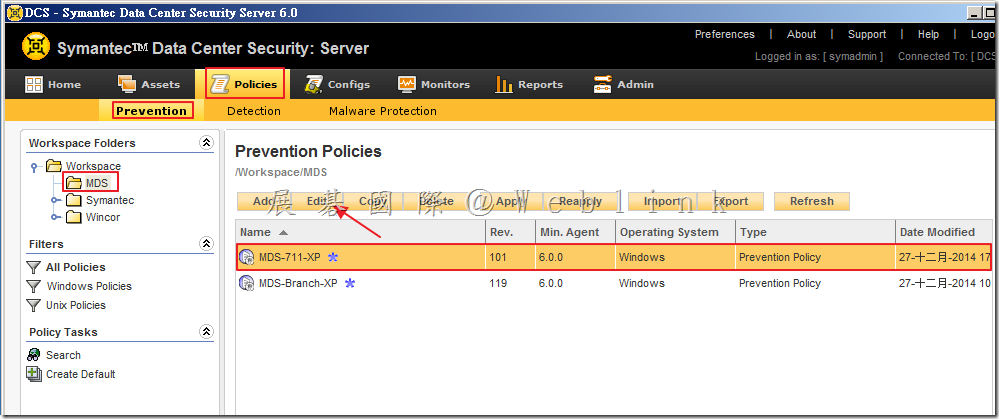
Task: Collapse the Workspace Folders panel
Action: pyautogui.click(x=206, y=143)
